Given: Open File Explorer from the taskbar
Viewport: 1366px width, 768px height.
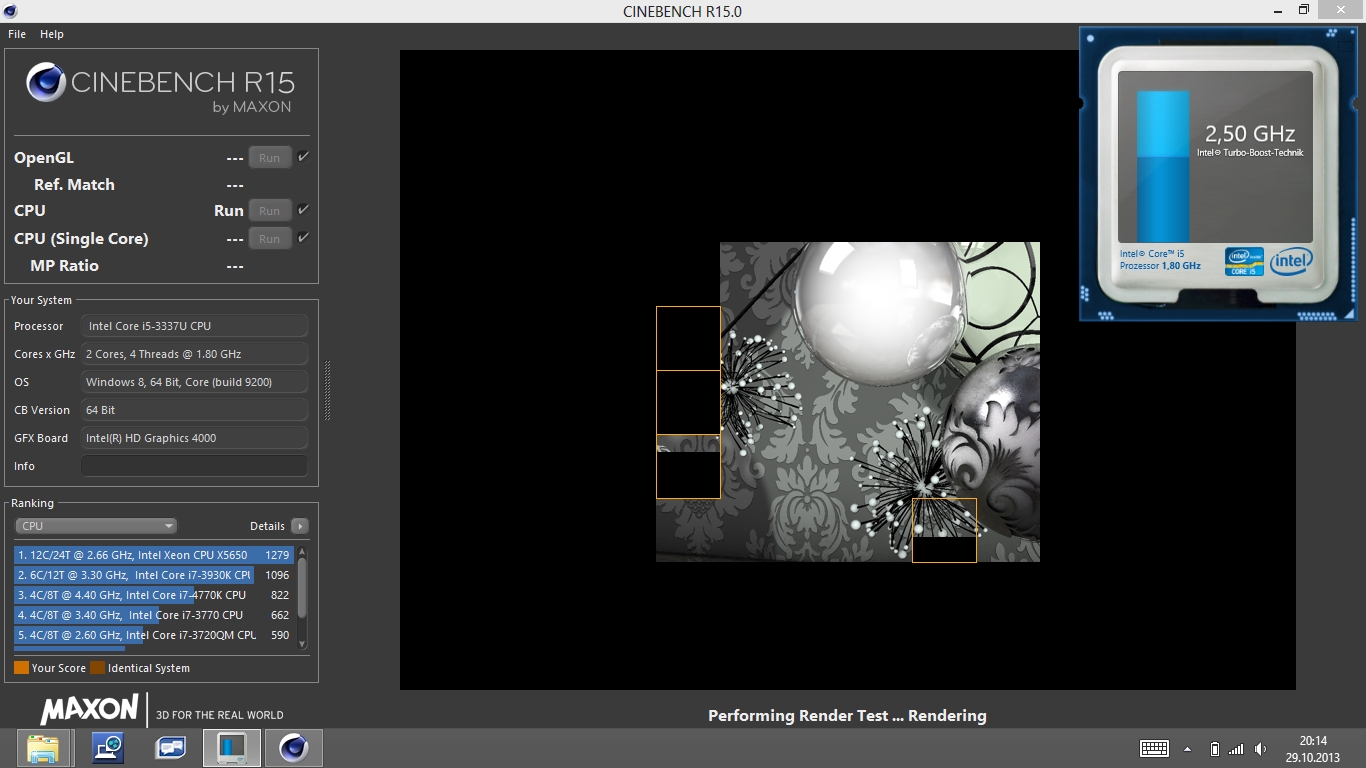Looking at the screenshot, I should (44, 748).
